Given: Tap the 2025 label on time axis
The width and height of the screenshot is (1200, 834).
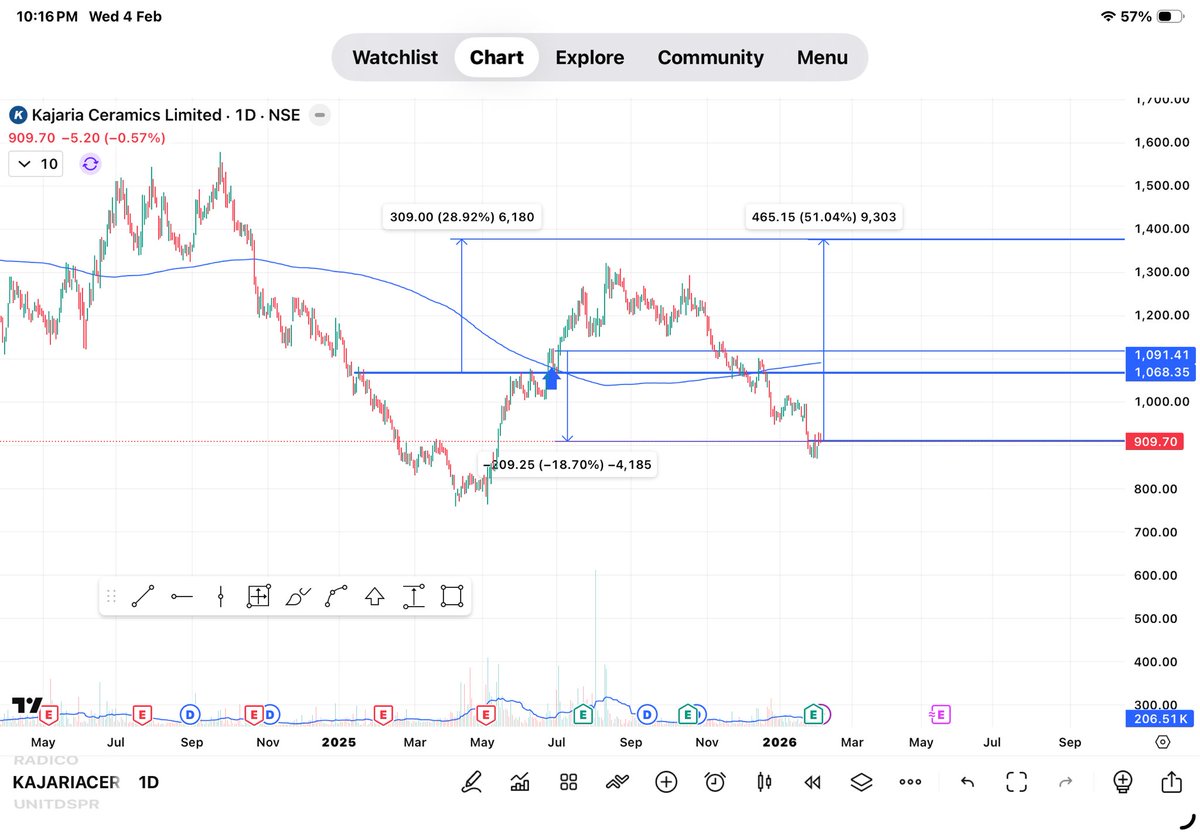Looking at the screenshot, I should (x=339, y=742).
